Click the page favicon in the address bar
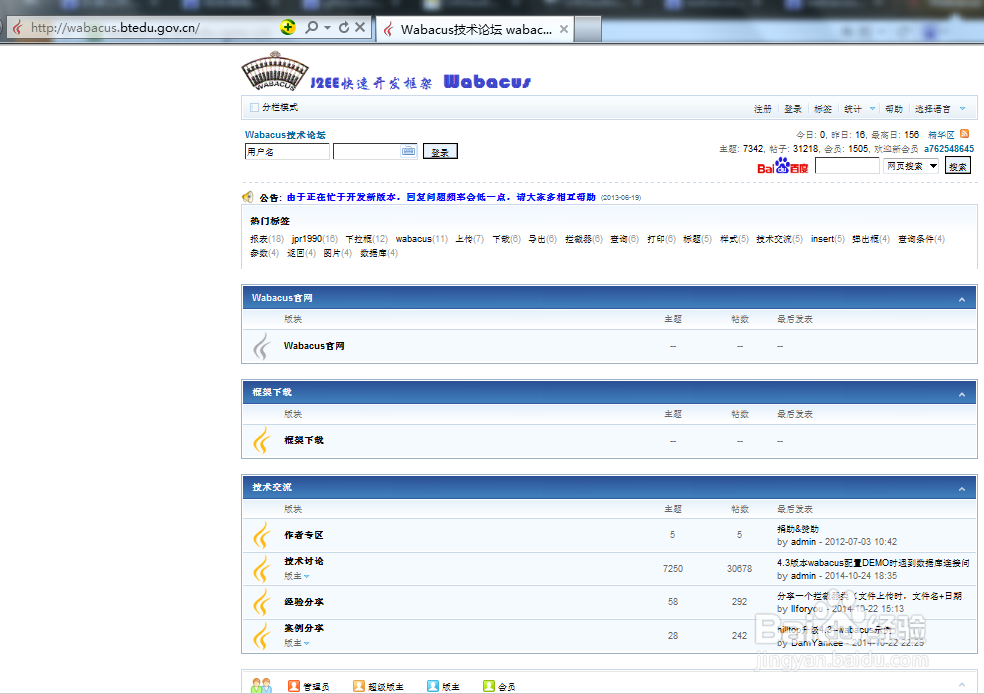Viewport: 984px width, 694px height. point(18,28)
